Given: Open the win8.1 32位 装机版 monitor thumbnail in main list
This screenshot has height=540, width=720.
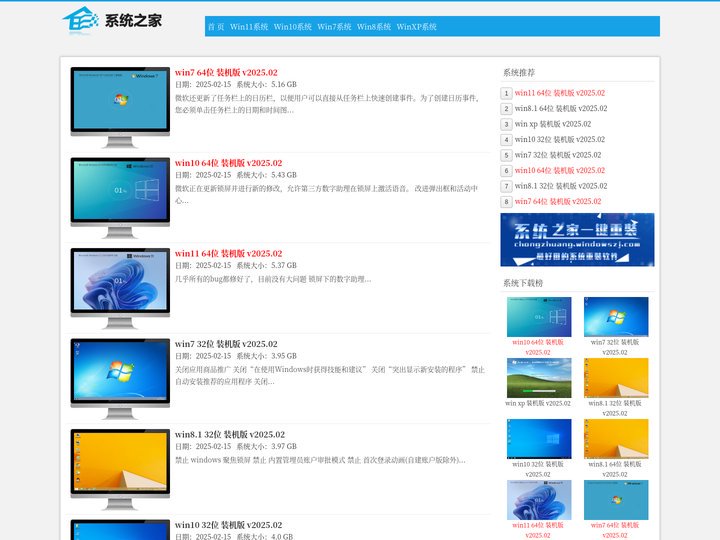Looking at the screenshot, I should pyautogui.click(x=120, y=469).
